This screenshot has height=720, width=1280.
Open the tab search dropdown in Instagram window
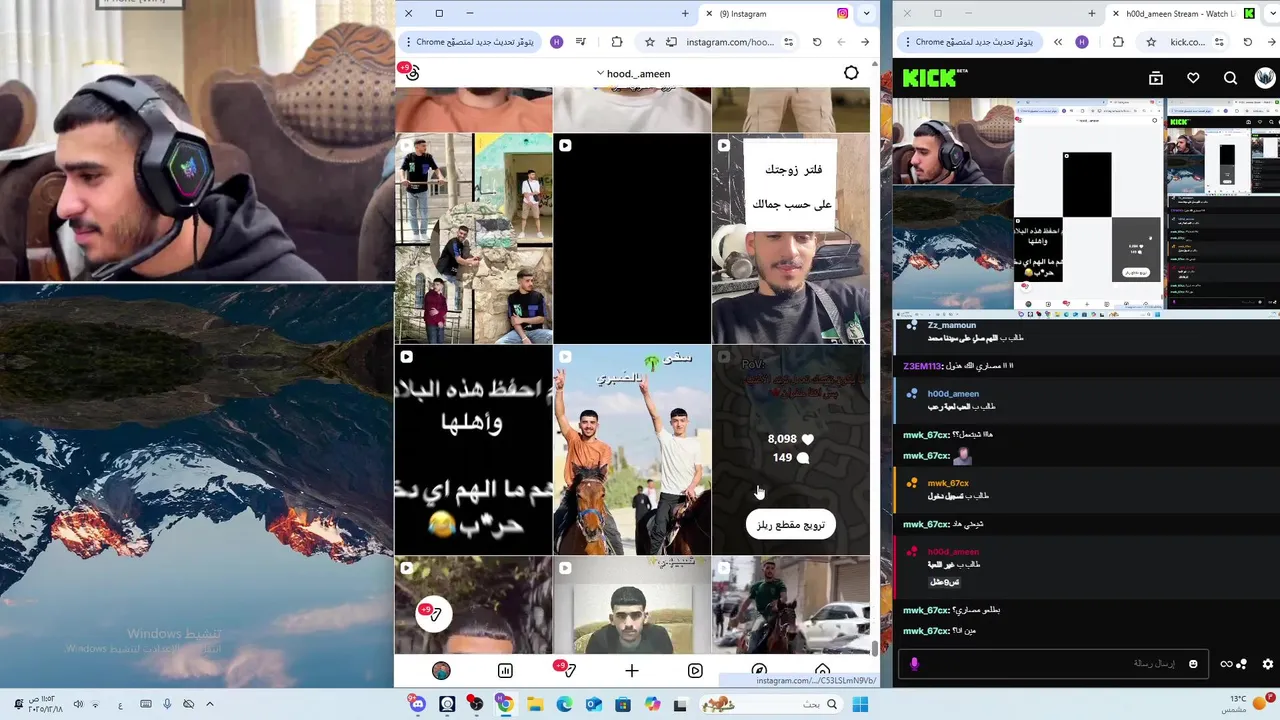(866, 13)
